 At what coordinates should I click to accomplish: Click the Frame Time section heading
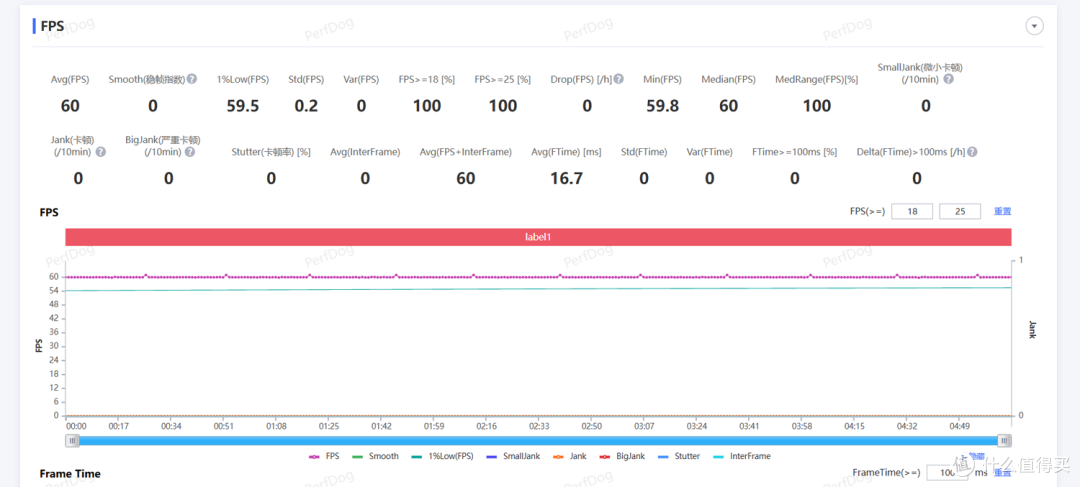[x=70, y=474]
